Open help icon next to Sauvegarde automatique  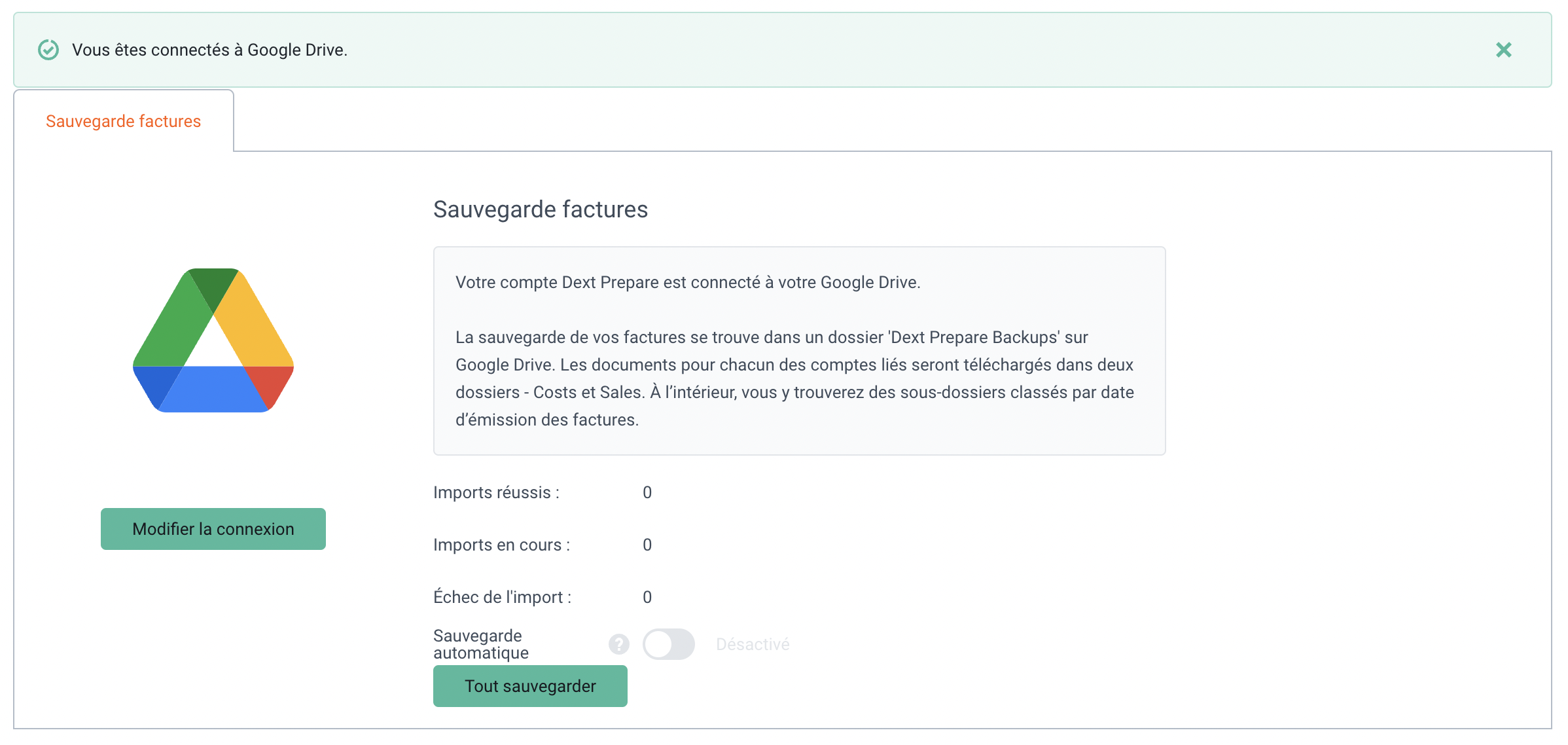[x=618, y=644]
